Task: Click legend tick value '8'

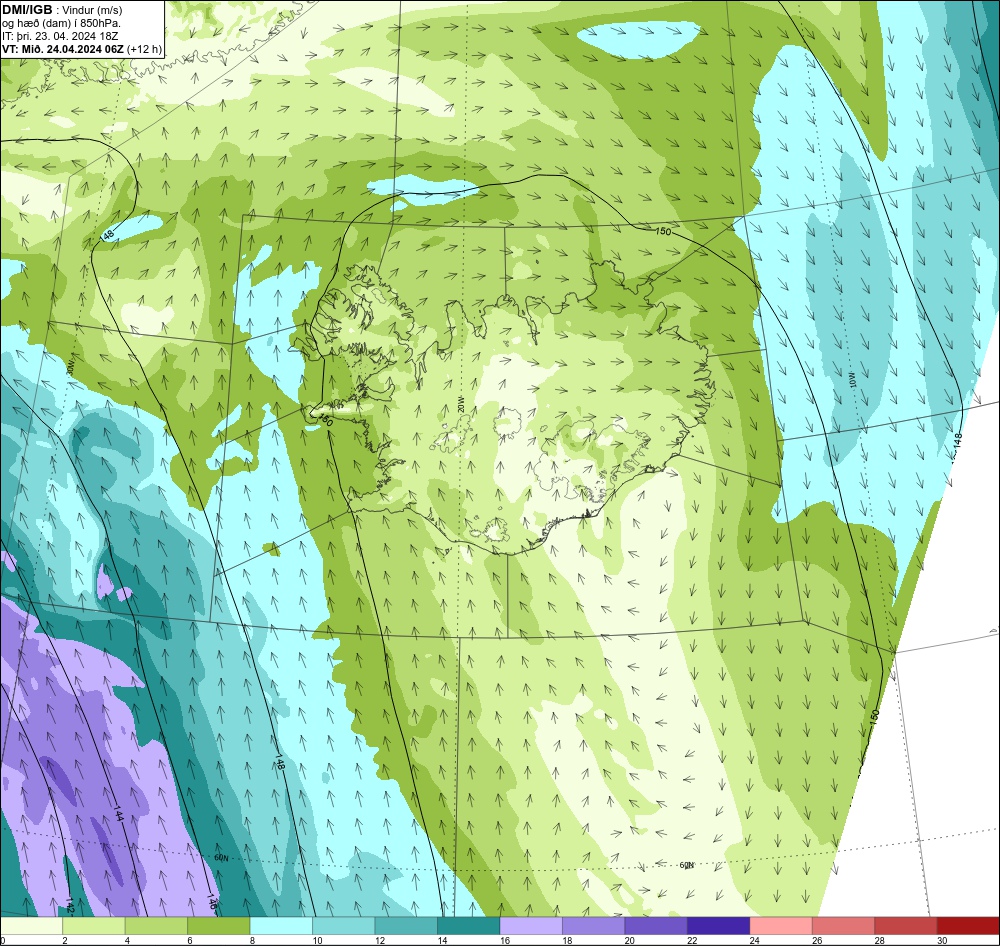Action: click(252, 940)
